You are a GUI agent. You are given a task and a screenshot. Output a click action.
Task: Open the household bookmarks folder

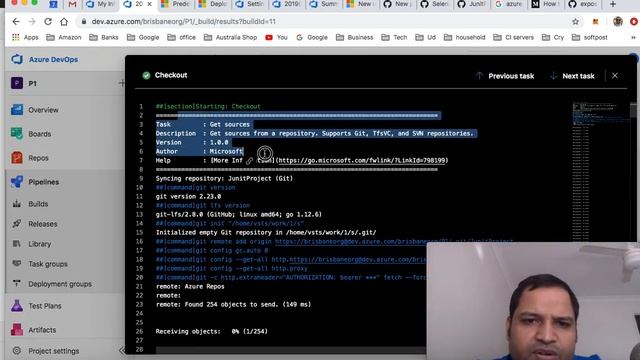(x=464, y=37)
